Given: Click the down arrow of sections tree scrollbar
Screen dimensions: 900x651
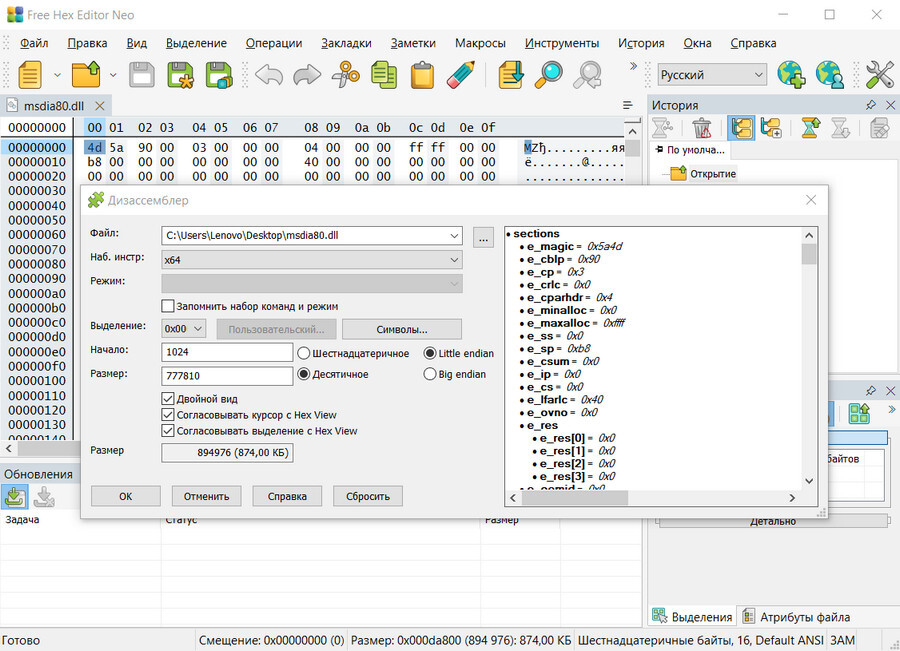Looking at the screenshot, I should [x=809, y=481].
